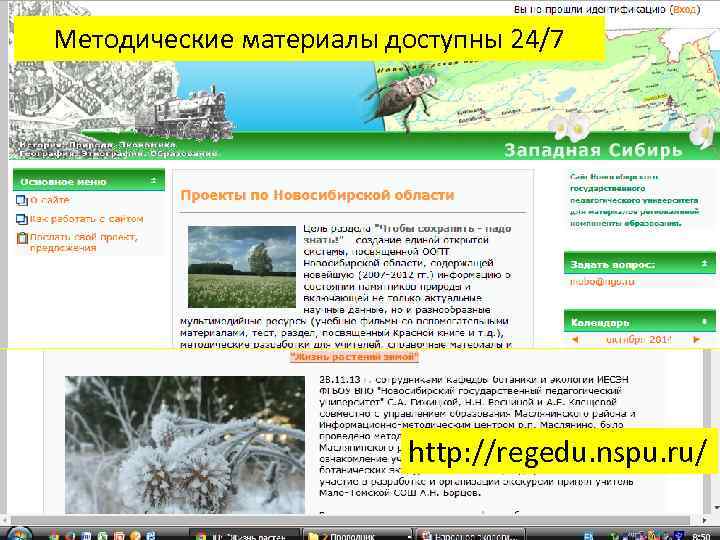Collapse the Основное меню panel
Screen dimensions: 720x540
click(x=154, y=181)
